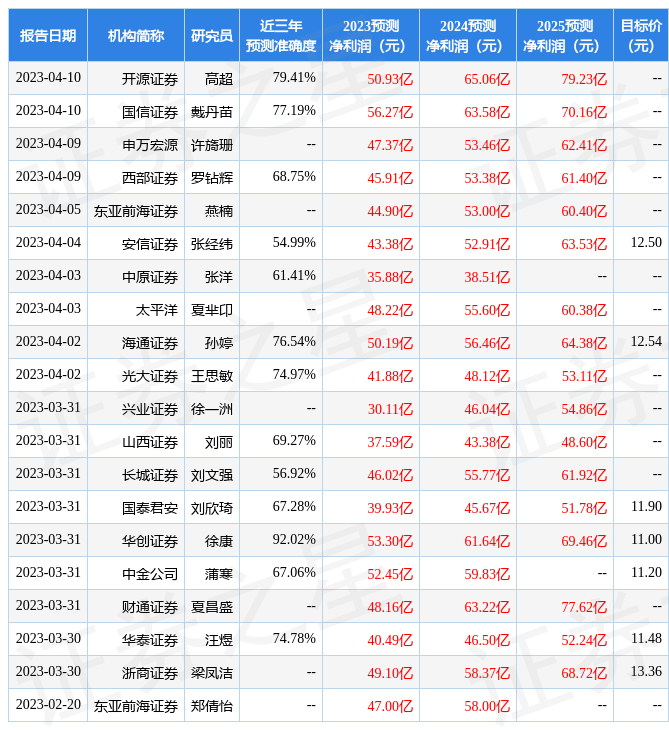Click the 近三年预测准确度 column header
The image size is (669, 730).
[281, 35]
